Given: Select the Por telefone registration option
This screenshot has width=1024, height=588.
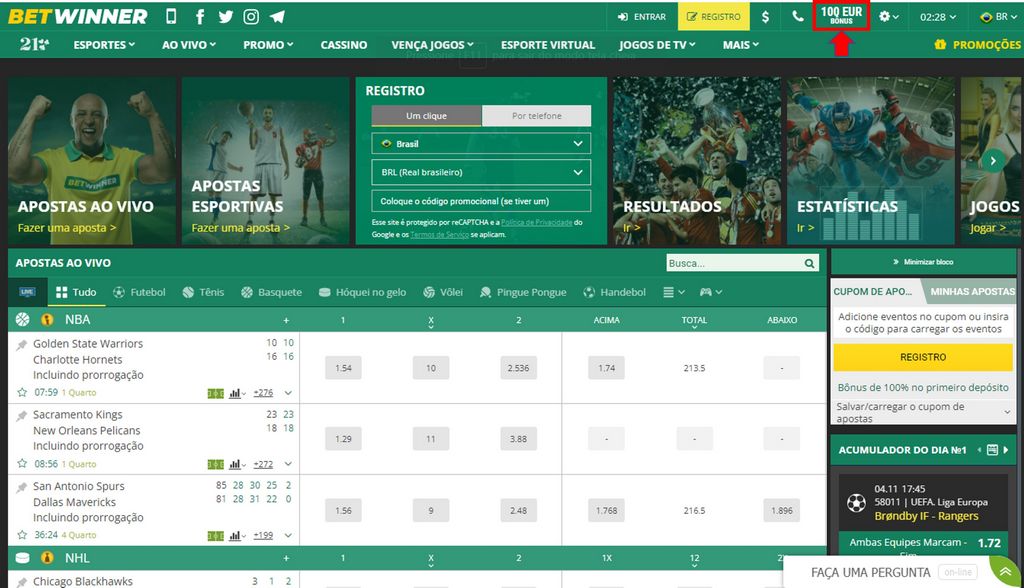Looking at the screenshot, I should tap(536, 116).
